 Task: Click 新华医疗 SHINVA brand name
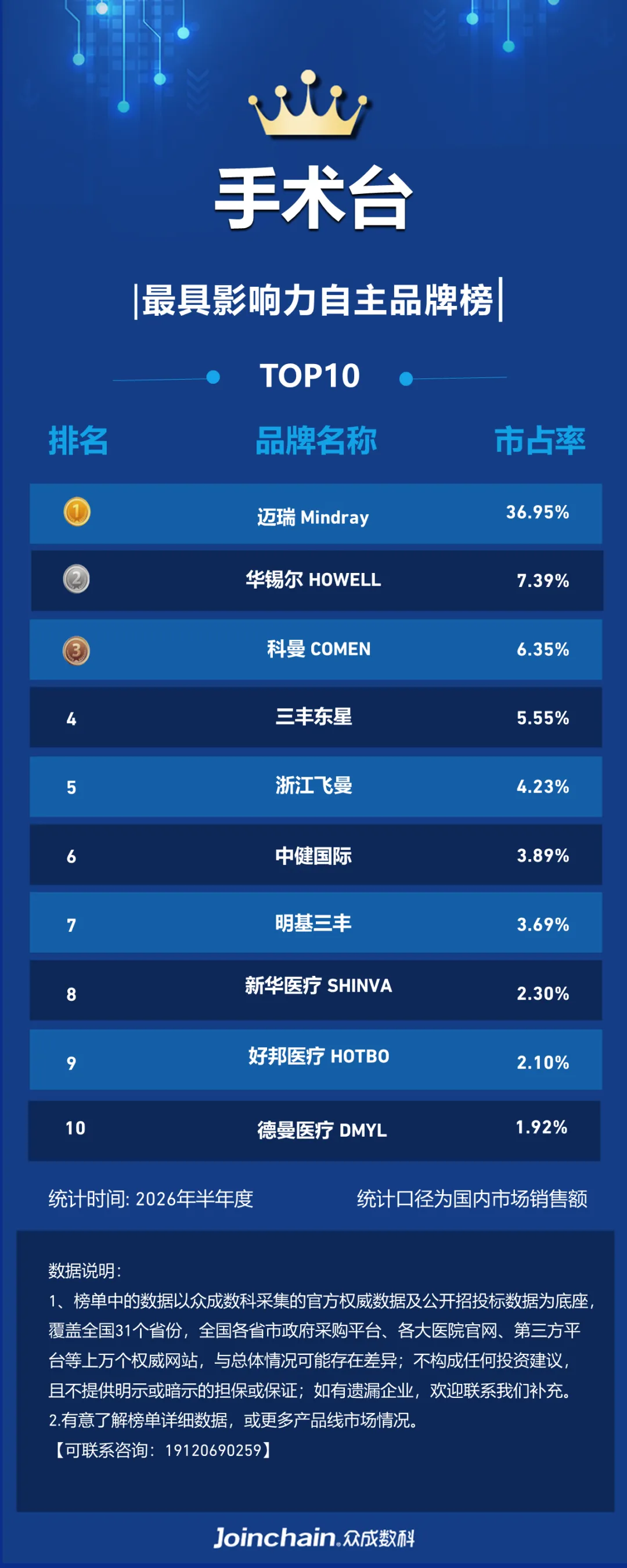coord(318,985)
